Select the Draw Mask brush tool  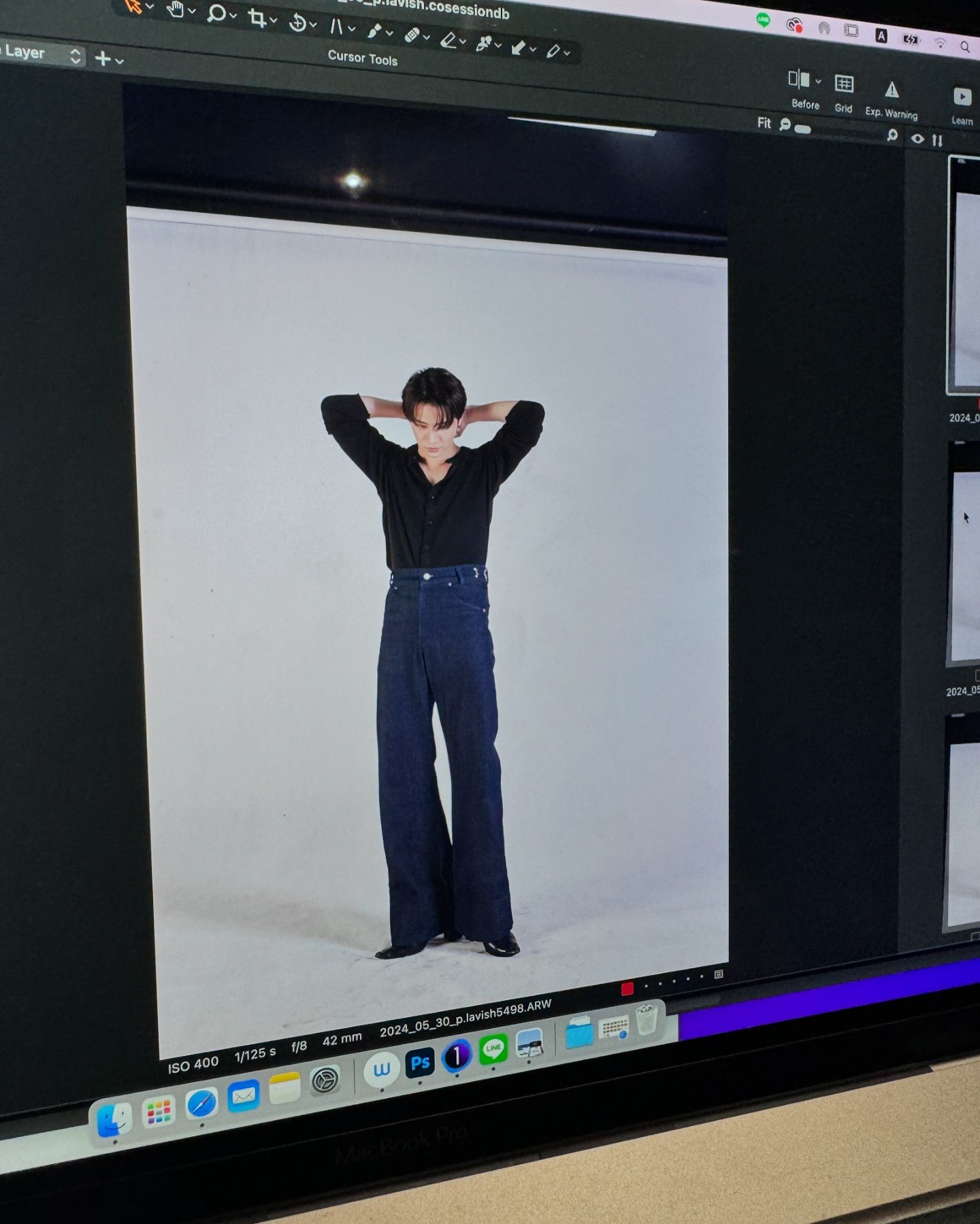(375, 31)
